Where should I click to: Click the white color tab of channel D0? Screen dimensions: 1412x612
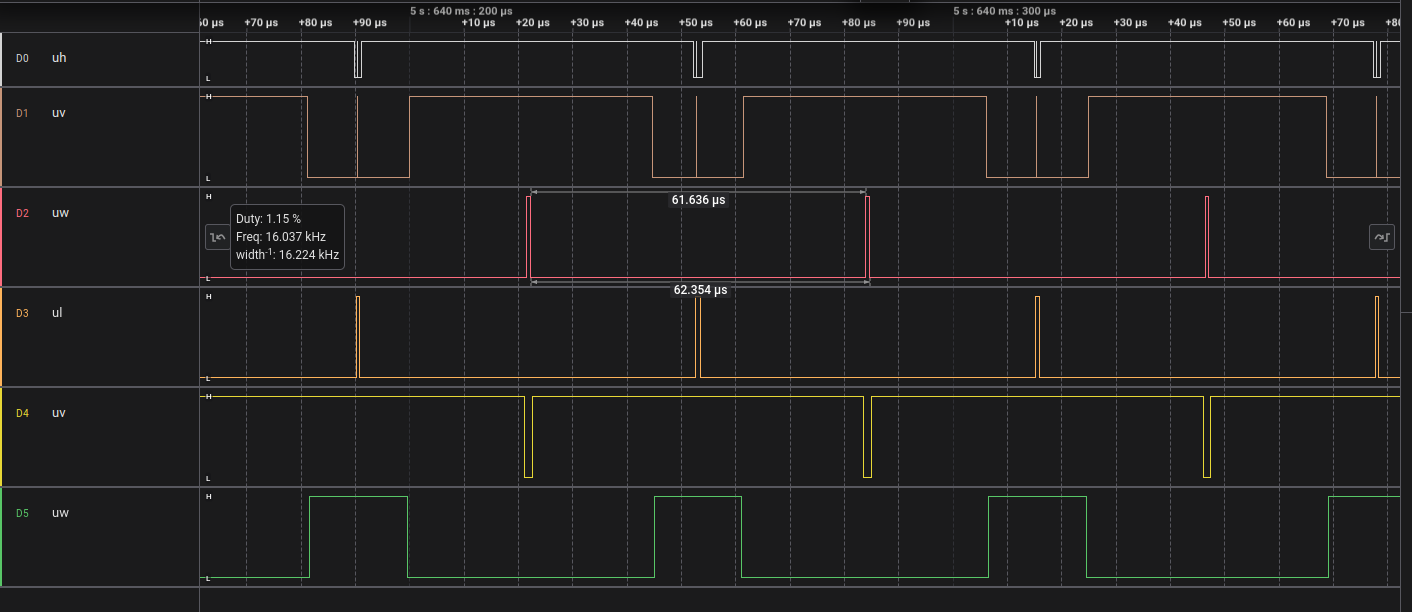3,57
